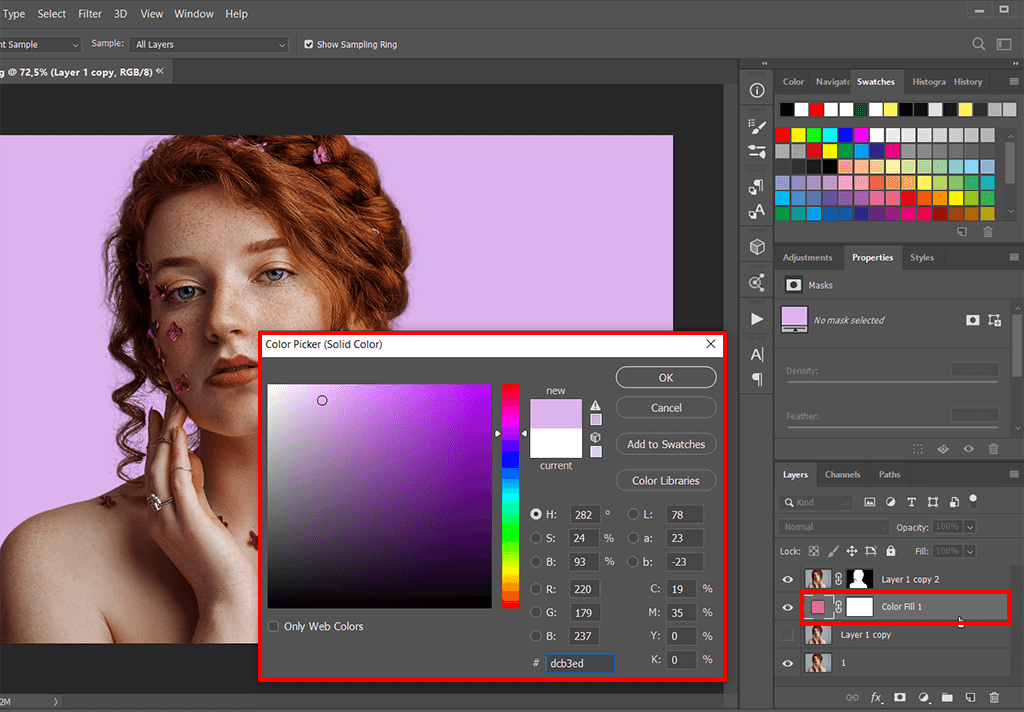Click the hex color input field
The width and height of the screenshot is (1024, 712).
580,662
